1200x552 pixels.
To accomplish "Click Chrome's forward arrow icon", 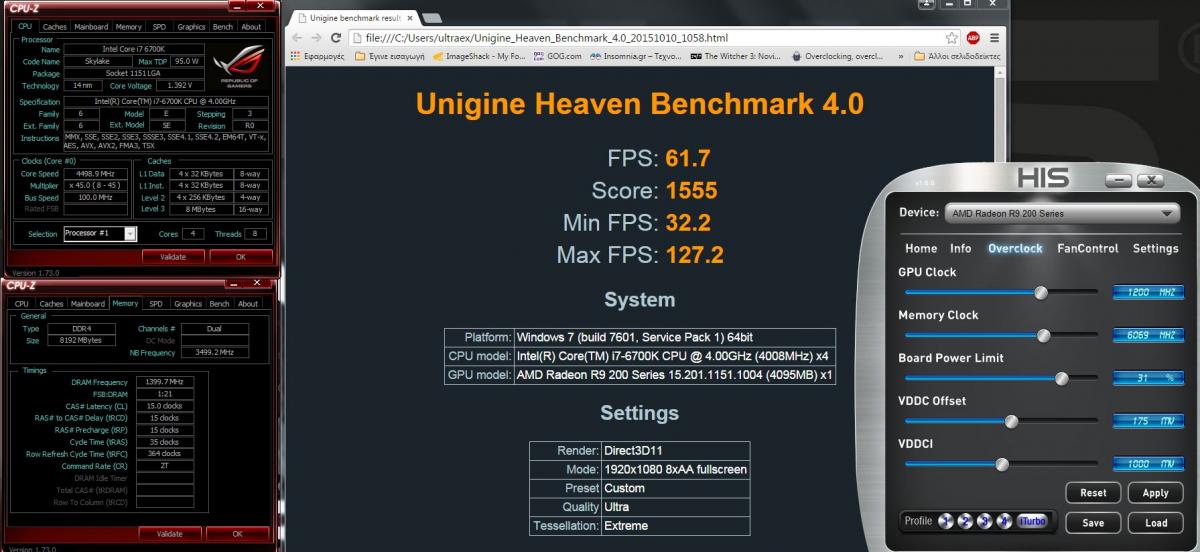I will click(x=316, y=38).
